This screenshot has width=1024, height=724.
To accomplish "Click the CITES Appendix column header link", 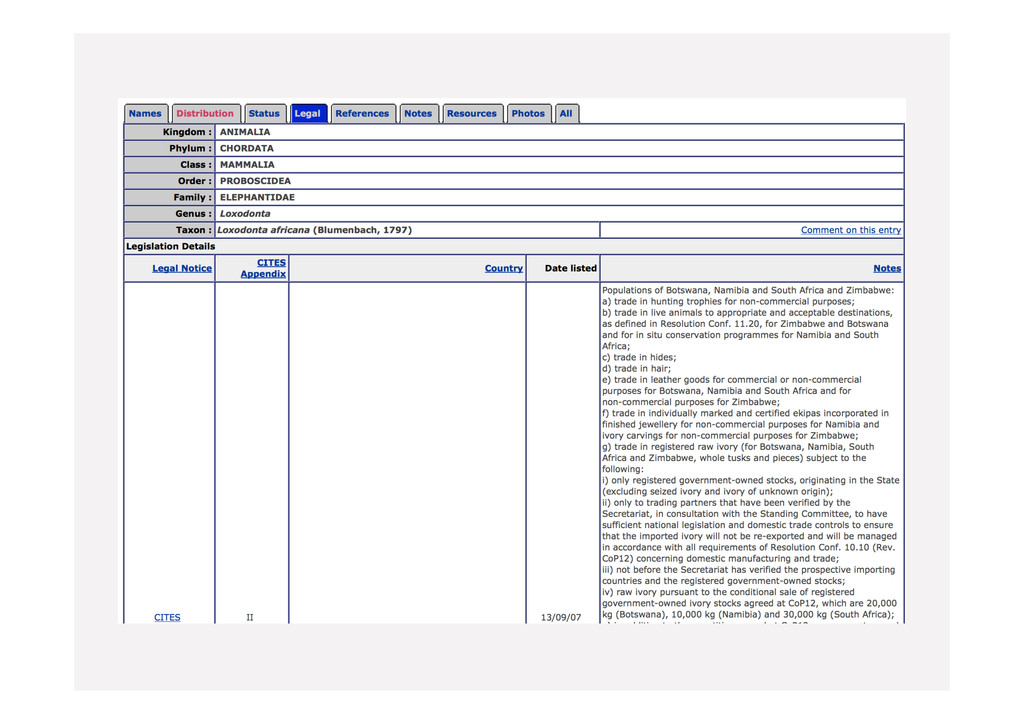I will pos(263,268).
